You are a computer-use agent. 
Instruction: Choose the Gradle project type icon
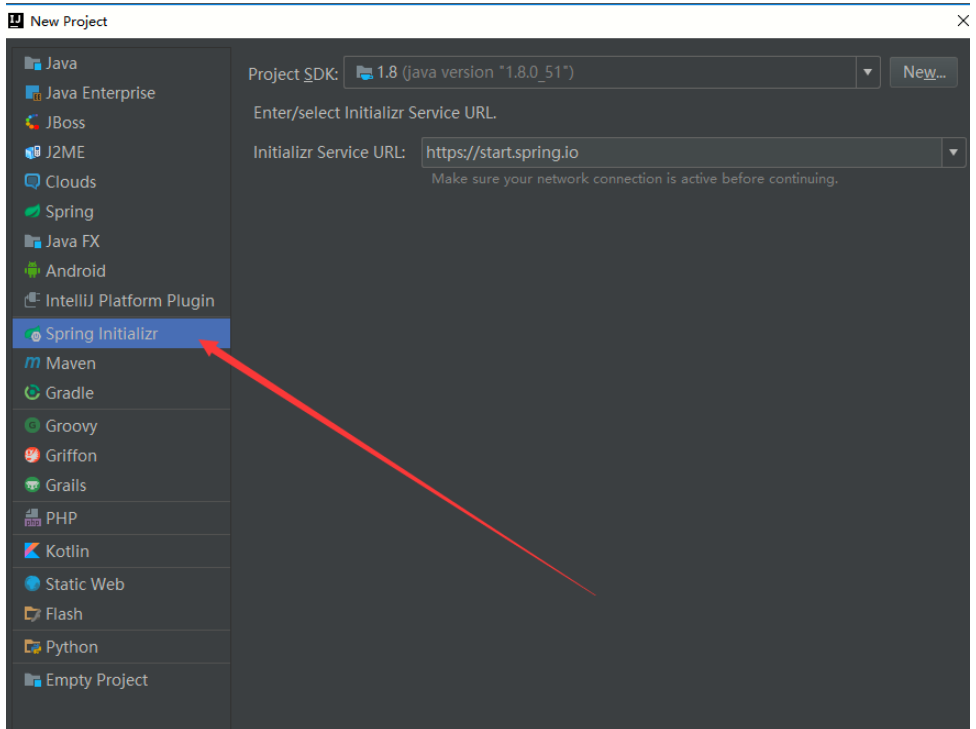pos(32,393)
